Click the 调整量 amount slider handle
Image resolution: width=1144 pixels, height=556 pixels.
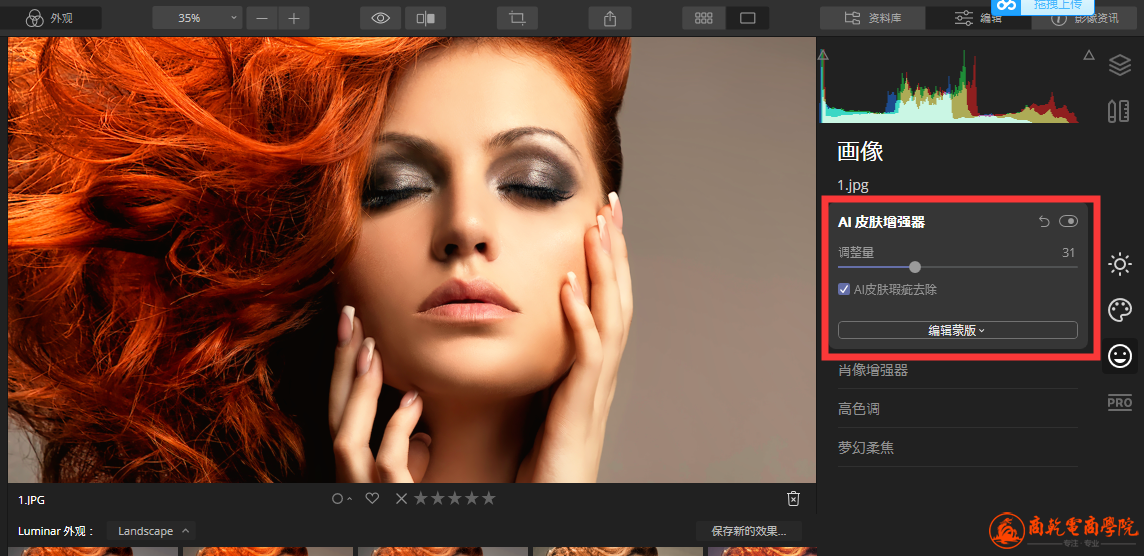point(915,267)
